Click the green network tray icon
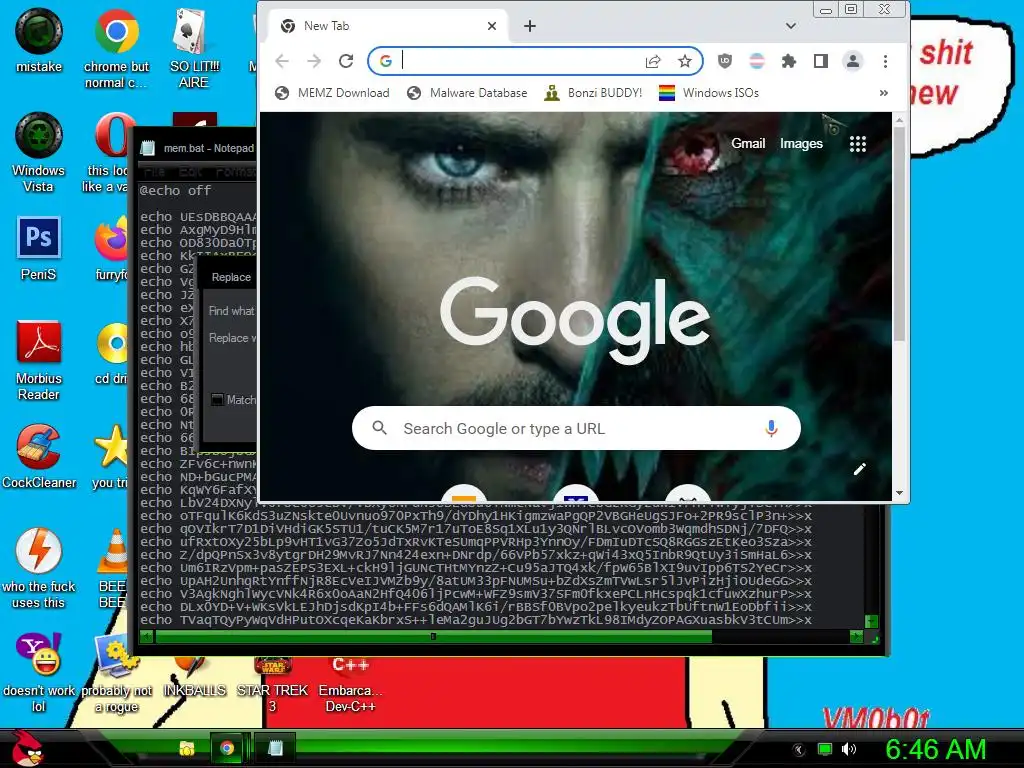 (825, 749)
